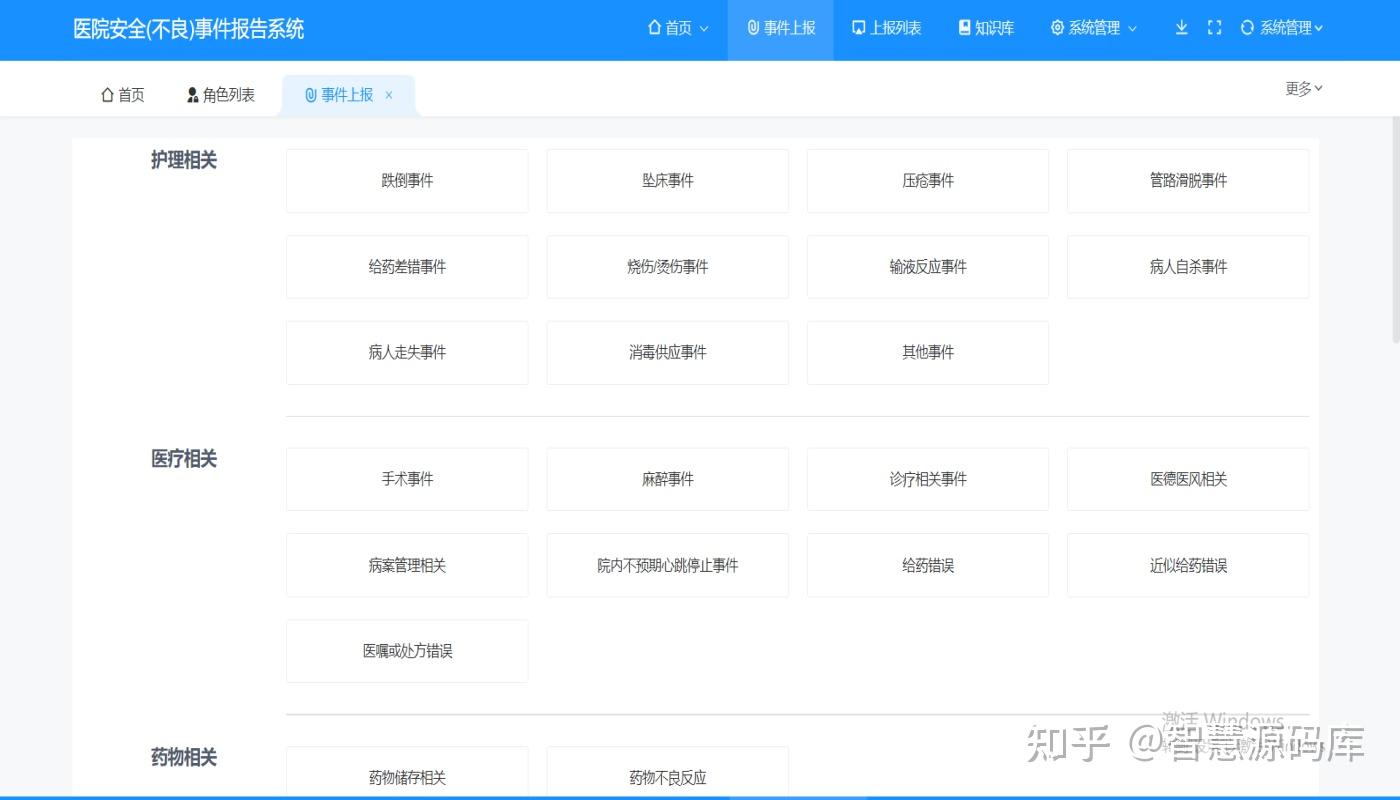This screenshot has height=800, width=1400.
Task: Click the user avatar icon beside 系统管理
Action: click(x=1247, y=28)
